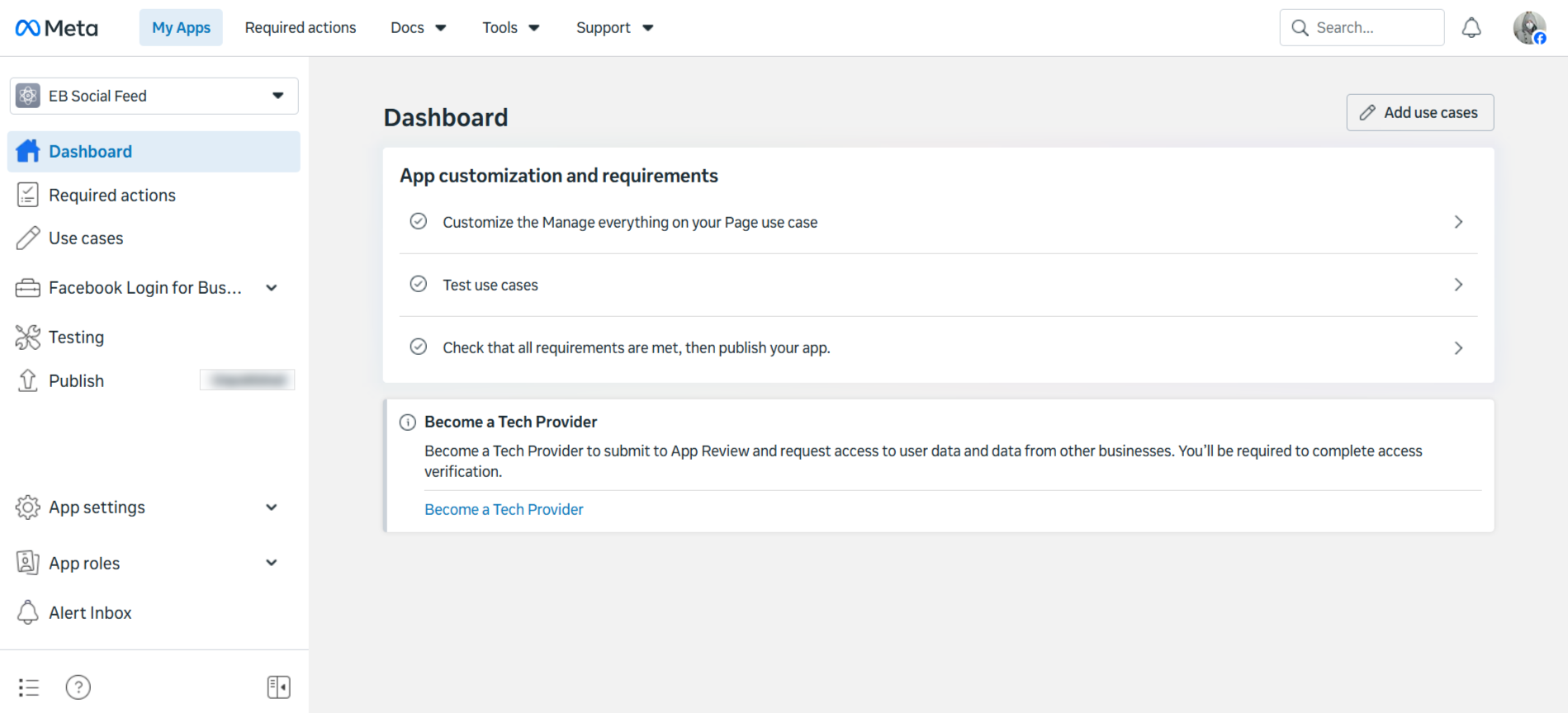The width and height of the screenshot is (1568, 713).
Task: Open the notifications bell
Action: point(1471,28)
